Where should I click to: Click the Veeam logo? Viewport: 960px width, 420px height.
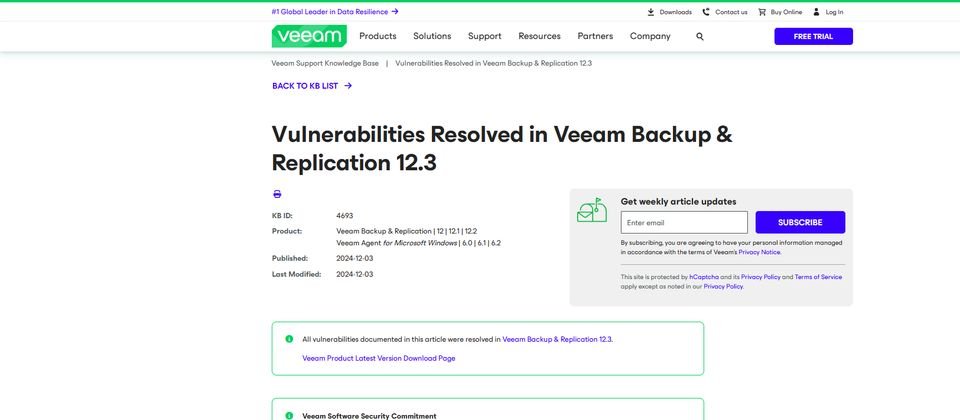tap(309, 36)
